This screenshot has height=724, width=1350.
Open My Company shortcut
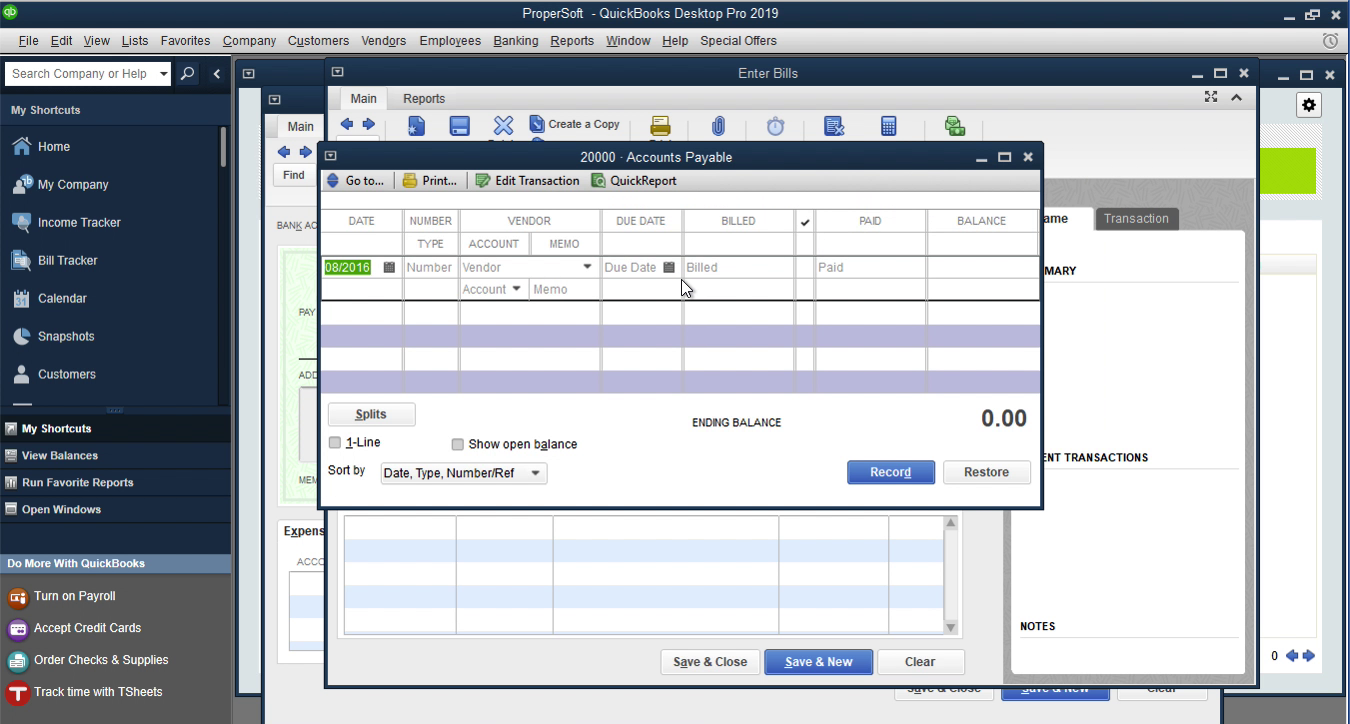pos(72,184)
